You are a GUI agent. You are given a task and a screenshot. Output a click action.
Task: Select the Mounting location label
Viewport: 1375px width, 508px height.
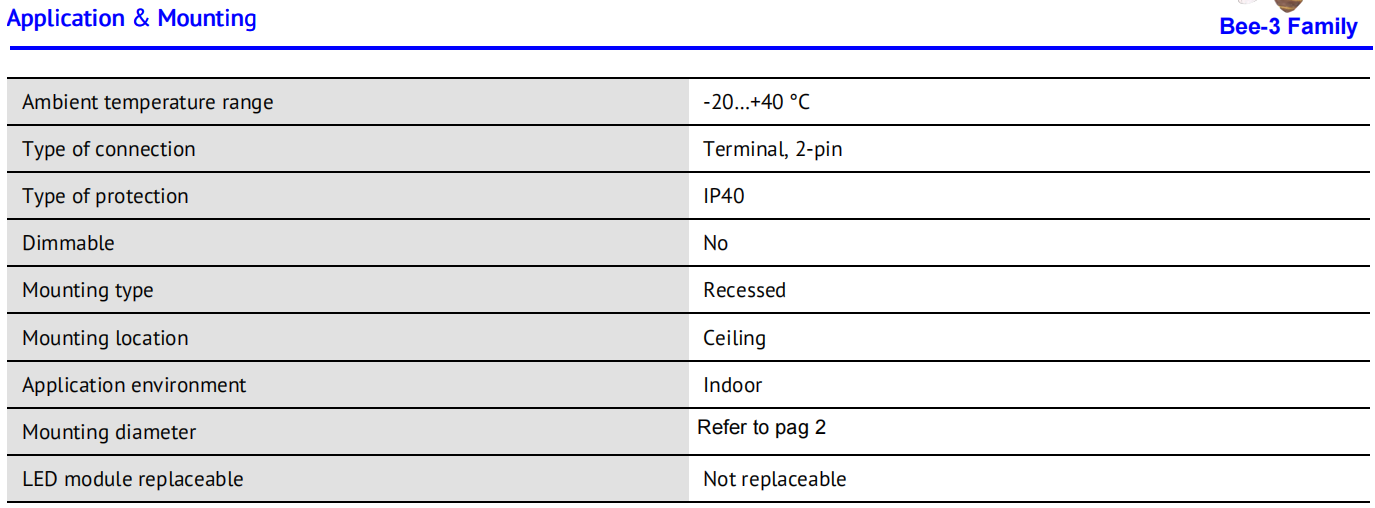(x=105, y=338)
